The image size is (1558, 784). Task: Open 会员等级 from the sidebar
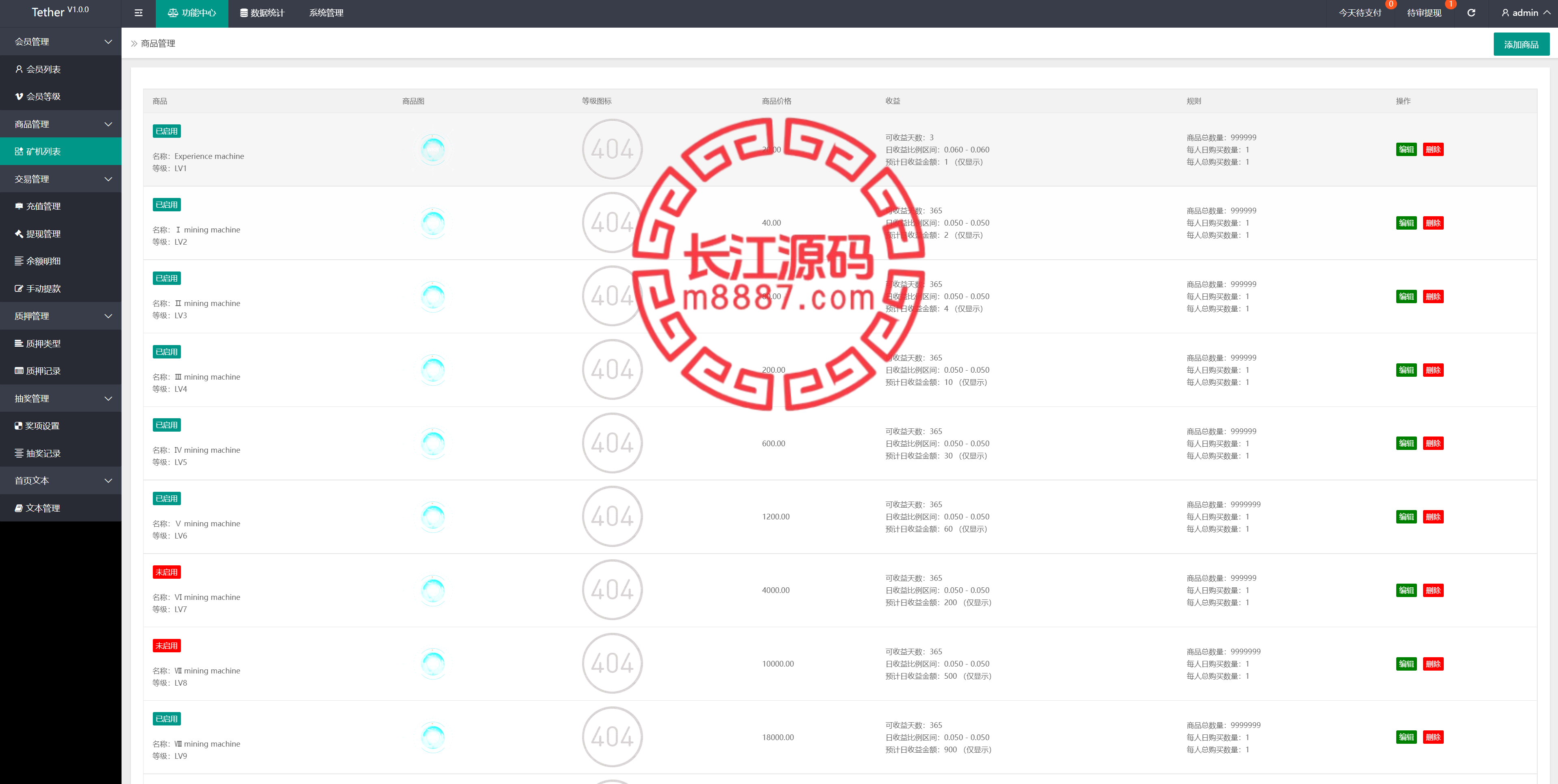61,96
